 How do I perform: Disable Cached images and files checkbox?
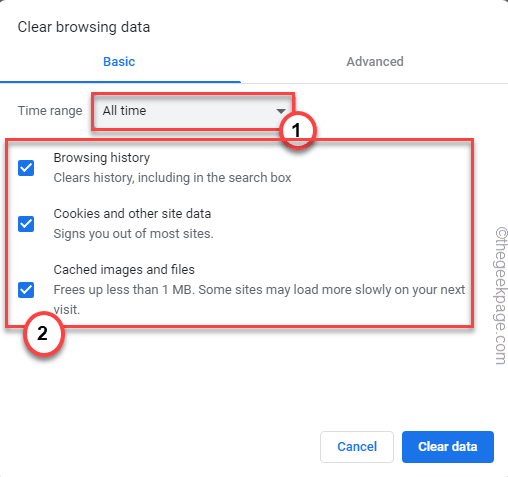26,290
